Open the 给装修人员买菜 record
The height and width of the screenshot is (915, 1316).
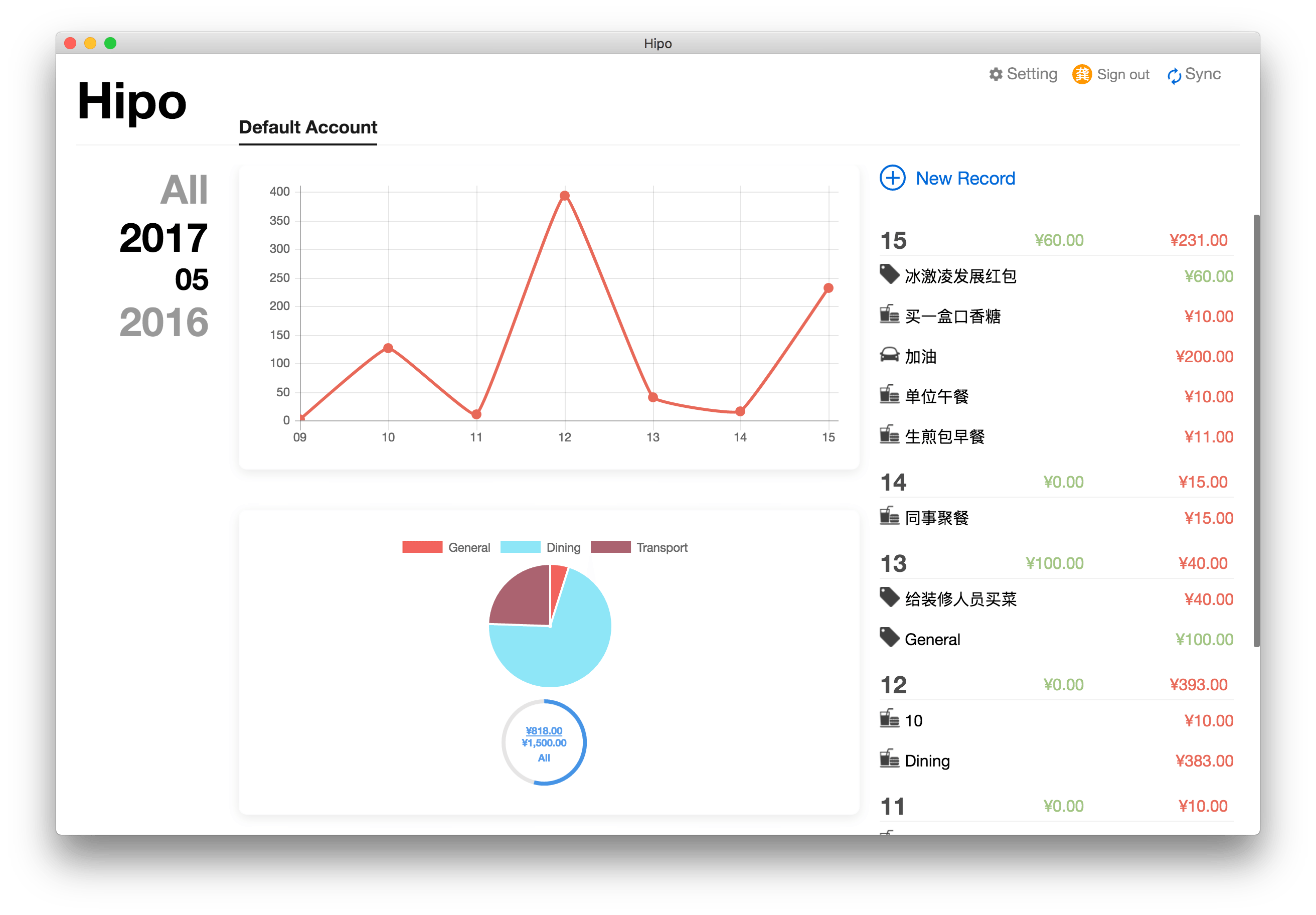click(x=1056, y=599)
